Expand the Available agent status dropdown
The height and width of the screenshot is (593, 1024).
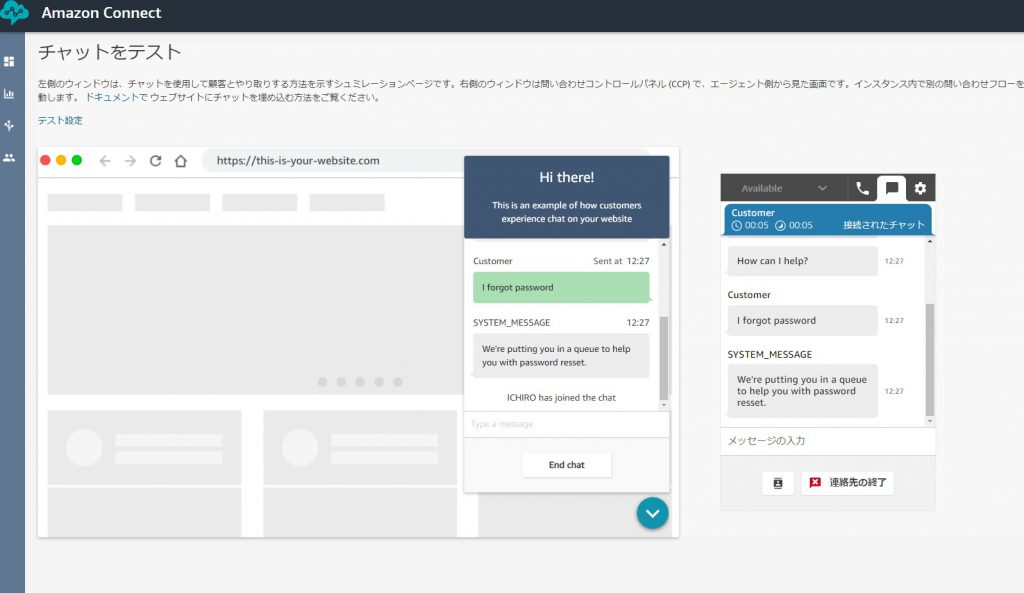[x=784, y=188]
